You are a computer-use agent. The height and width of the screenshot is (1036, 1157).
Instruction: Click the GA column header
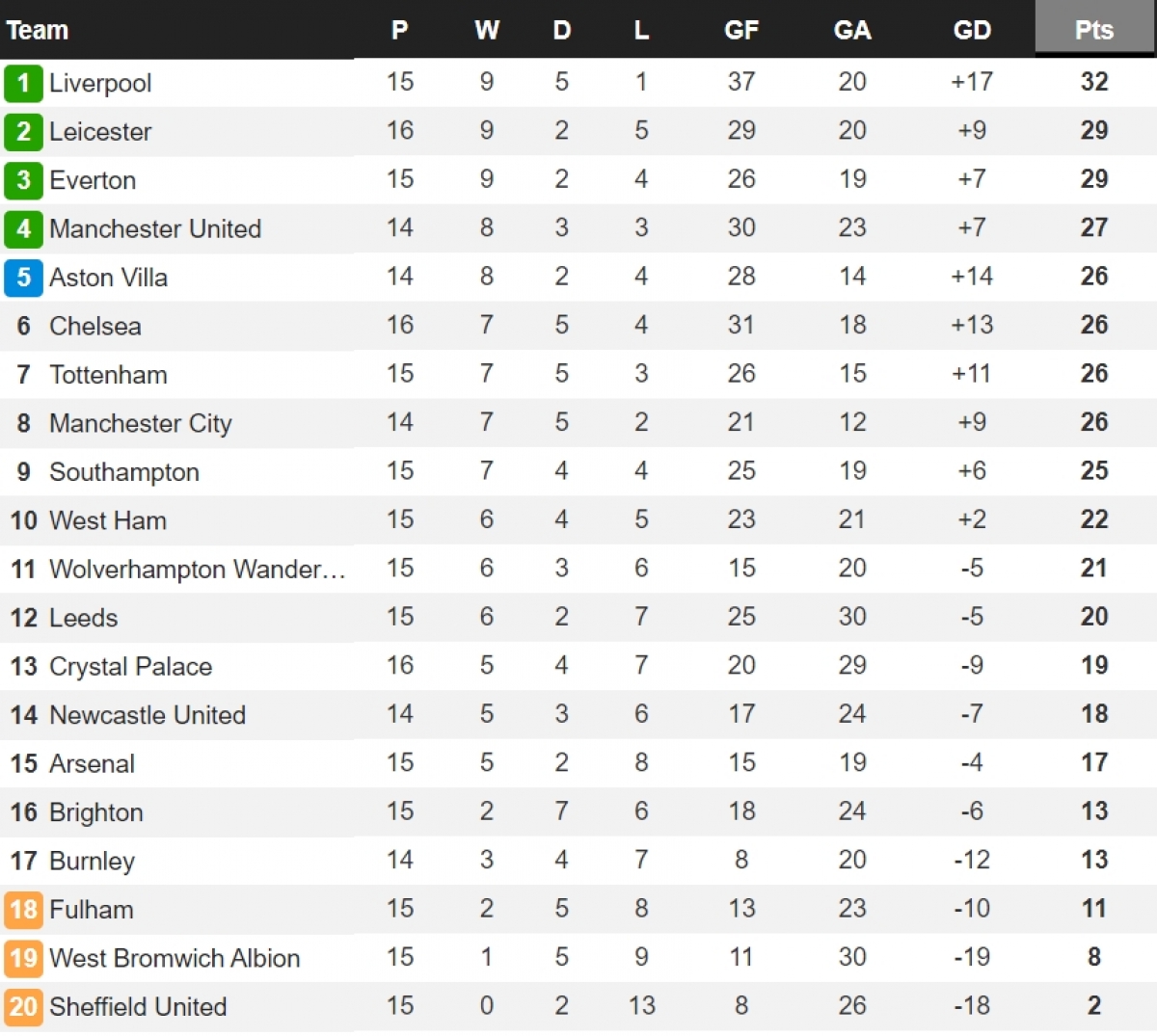852,30
